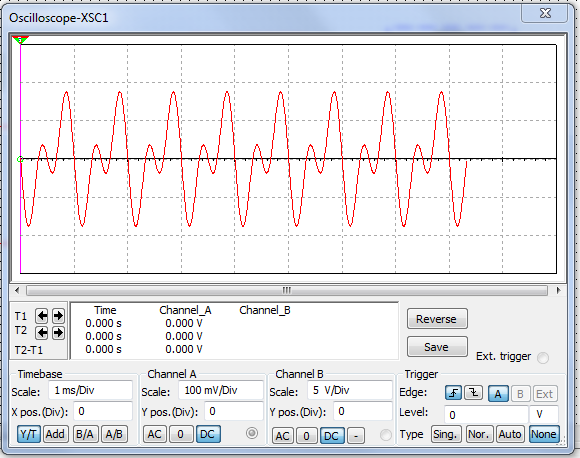
Task: Open Channel A Scale 100 mV/Div field
Action: [220, 390]
